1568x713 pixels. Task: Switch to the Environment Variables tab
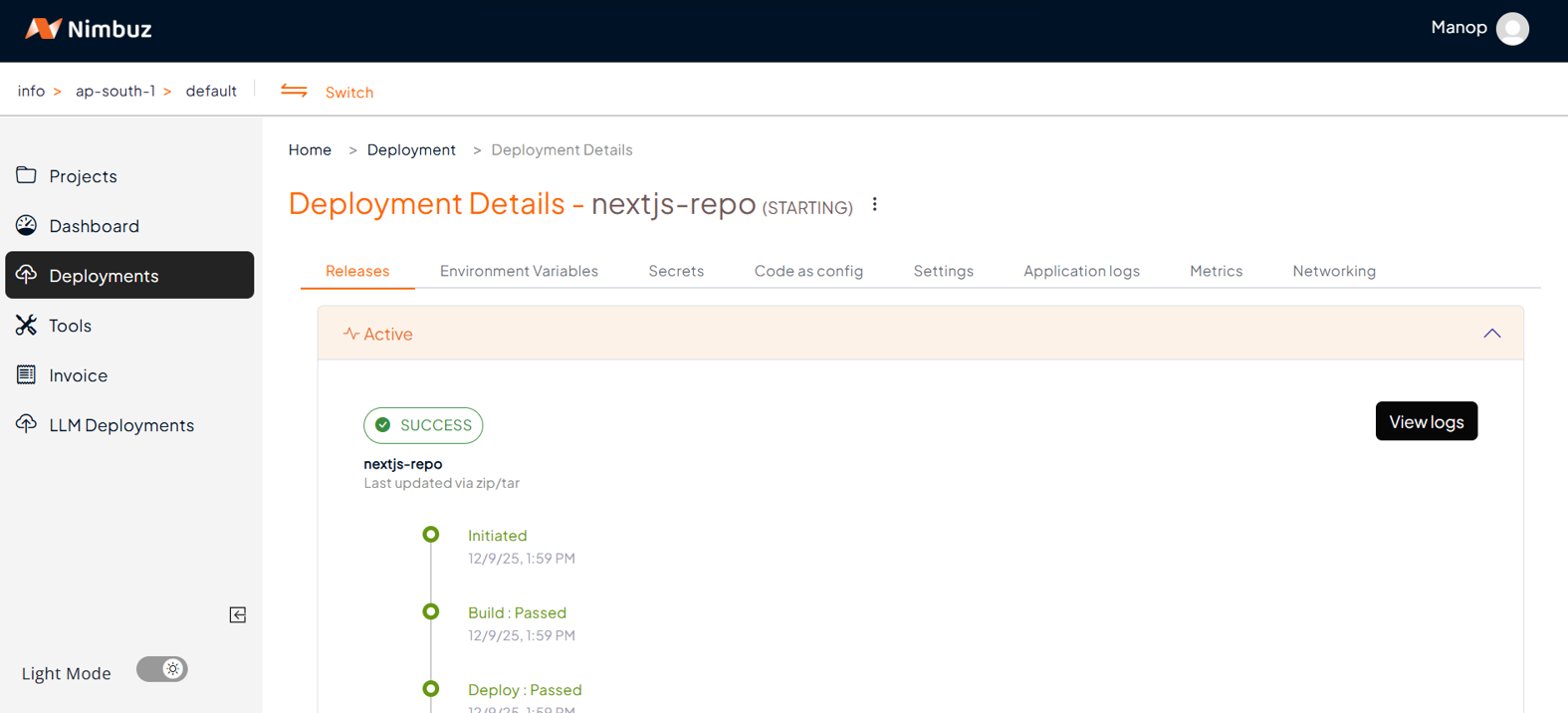pyautogui.click(x=519, y=271)
